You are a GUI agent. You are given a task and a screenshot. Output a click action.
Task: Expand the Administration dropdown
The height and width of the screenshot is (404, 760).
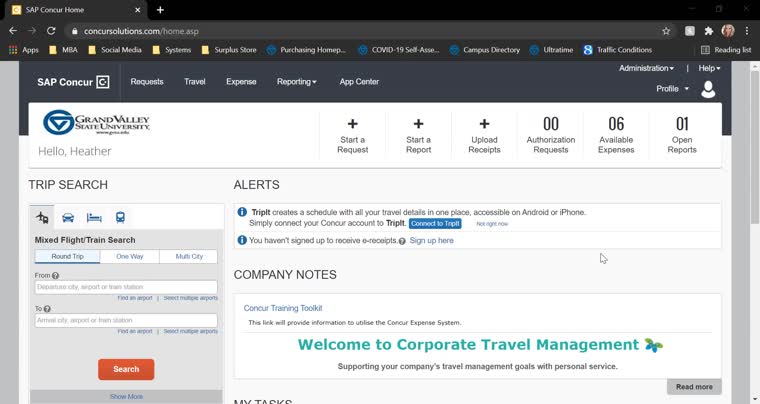[646, 68]
